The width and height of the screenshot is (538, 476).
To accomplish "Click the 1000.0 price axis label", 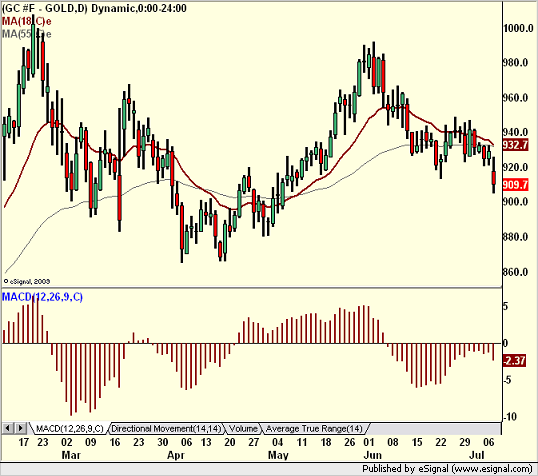I will 518,28.
